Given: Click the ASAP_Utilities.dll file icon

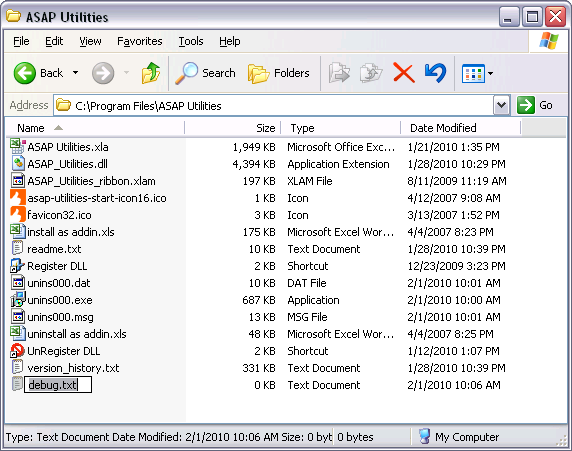Looking at the screenshot, I should (18, 163).
